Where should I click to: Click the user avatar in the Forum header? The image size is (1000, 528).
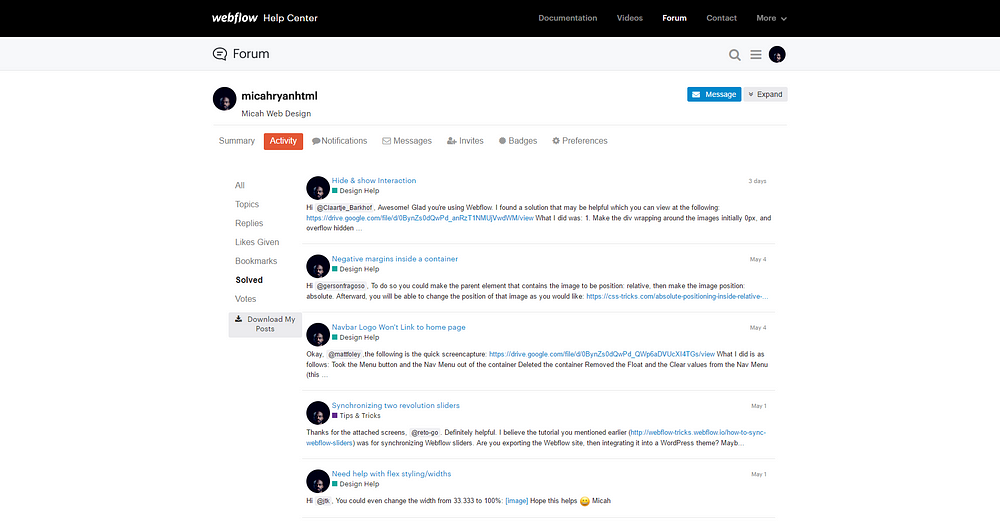[x=777, y=55]
